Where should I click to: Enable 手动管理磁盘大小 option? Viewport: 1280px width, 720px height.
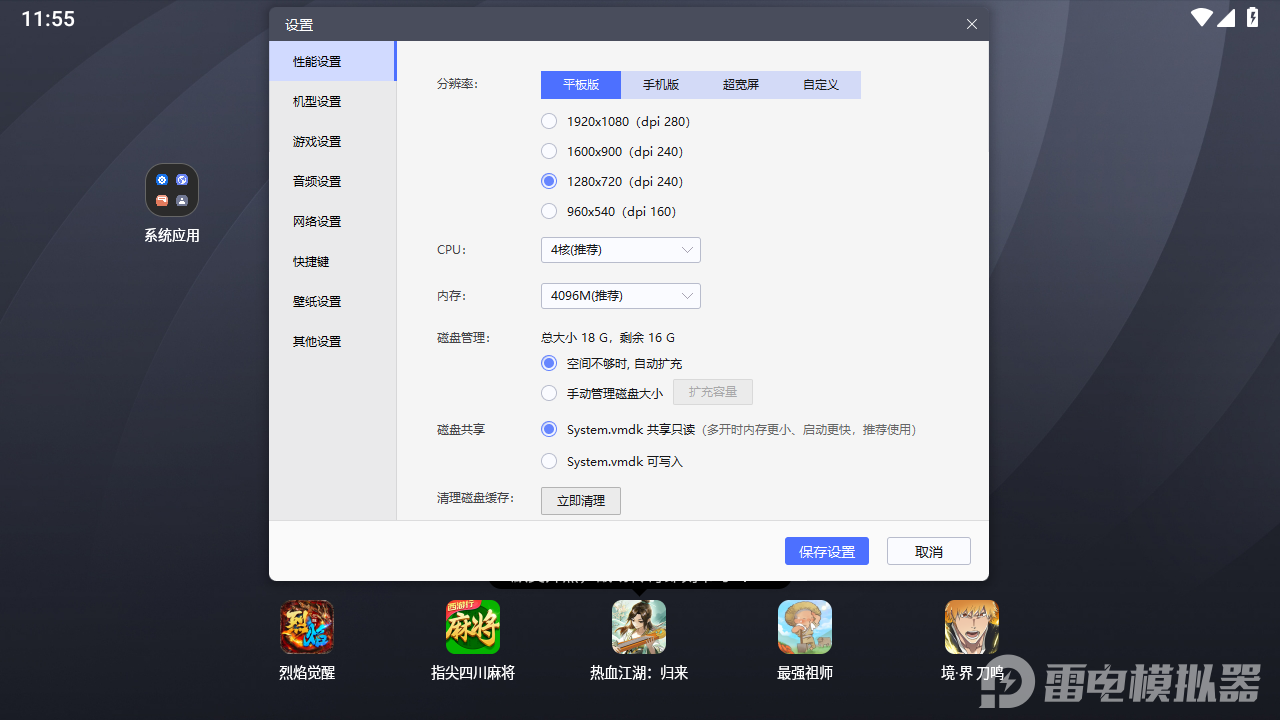549,393
